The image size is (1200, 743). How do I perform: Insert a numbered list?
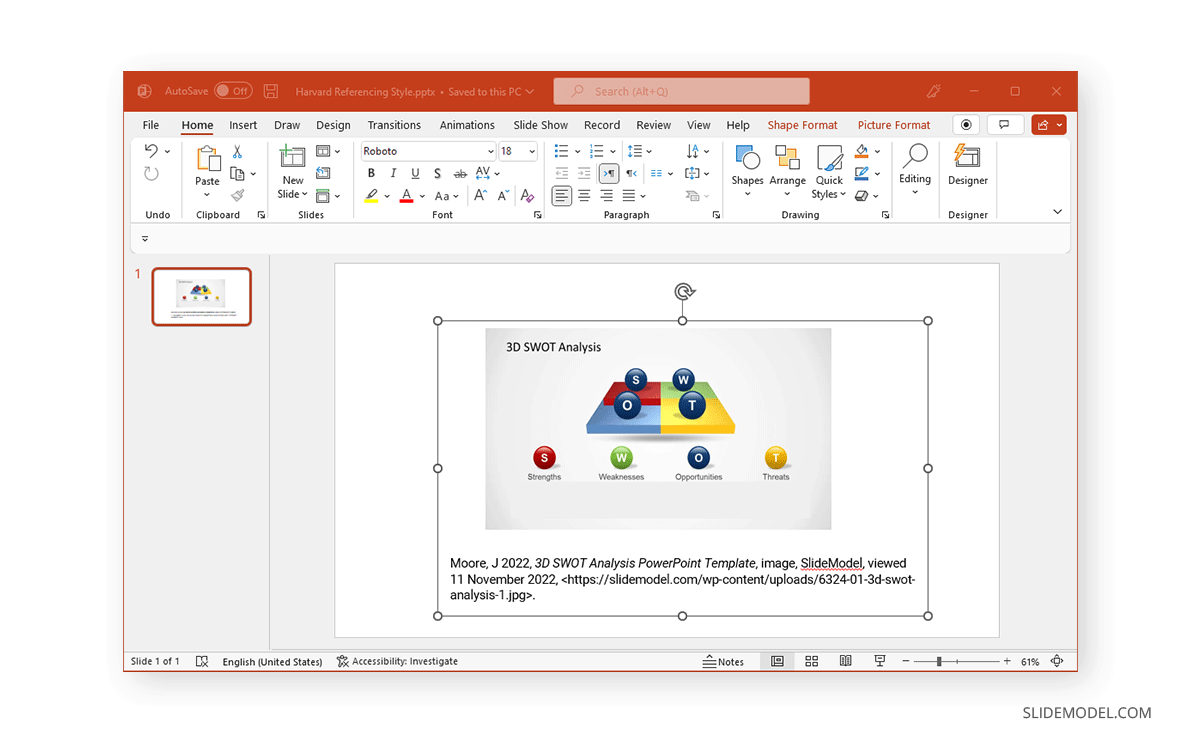click(x=597, y=151)
